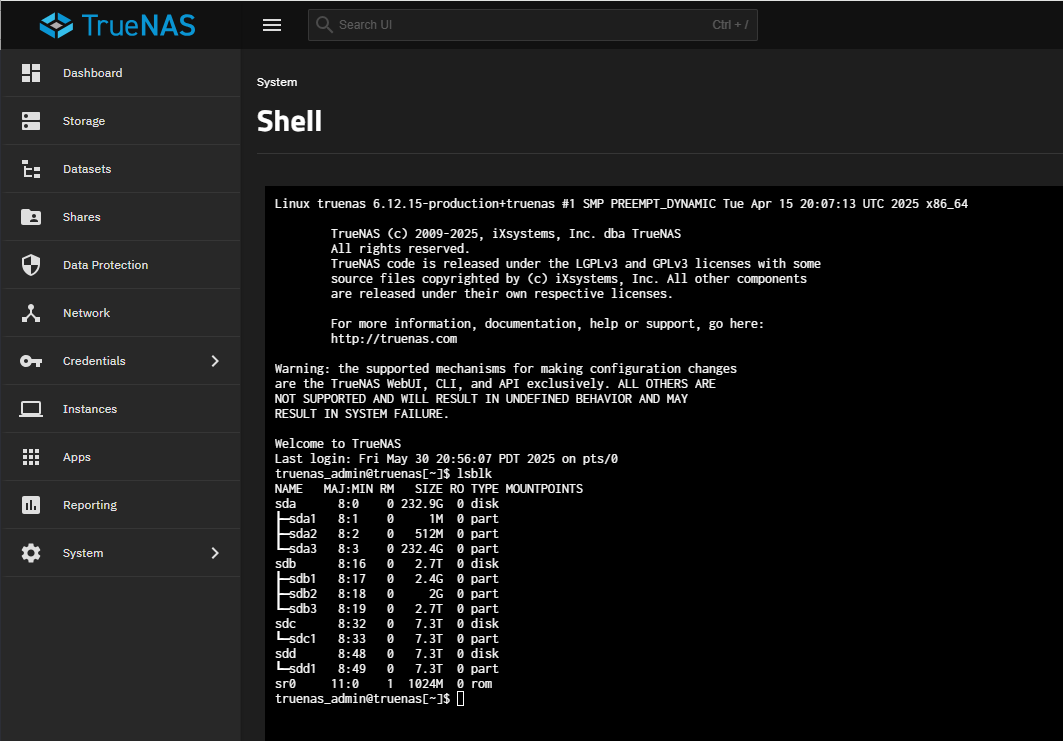Open the Reporting page

(x=121, y=505)
